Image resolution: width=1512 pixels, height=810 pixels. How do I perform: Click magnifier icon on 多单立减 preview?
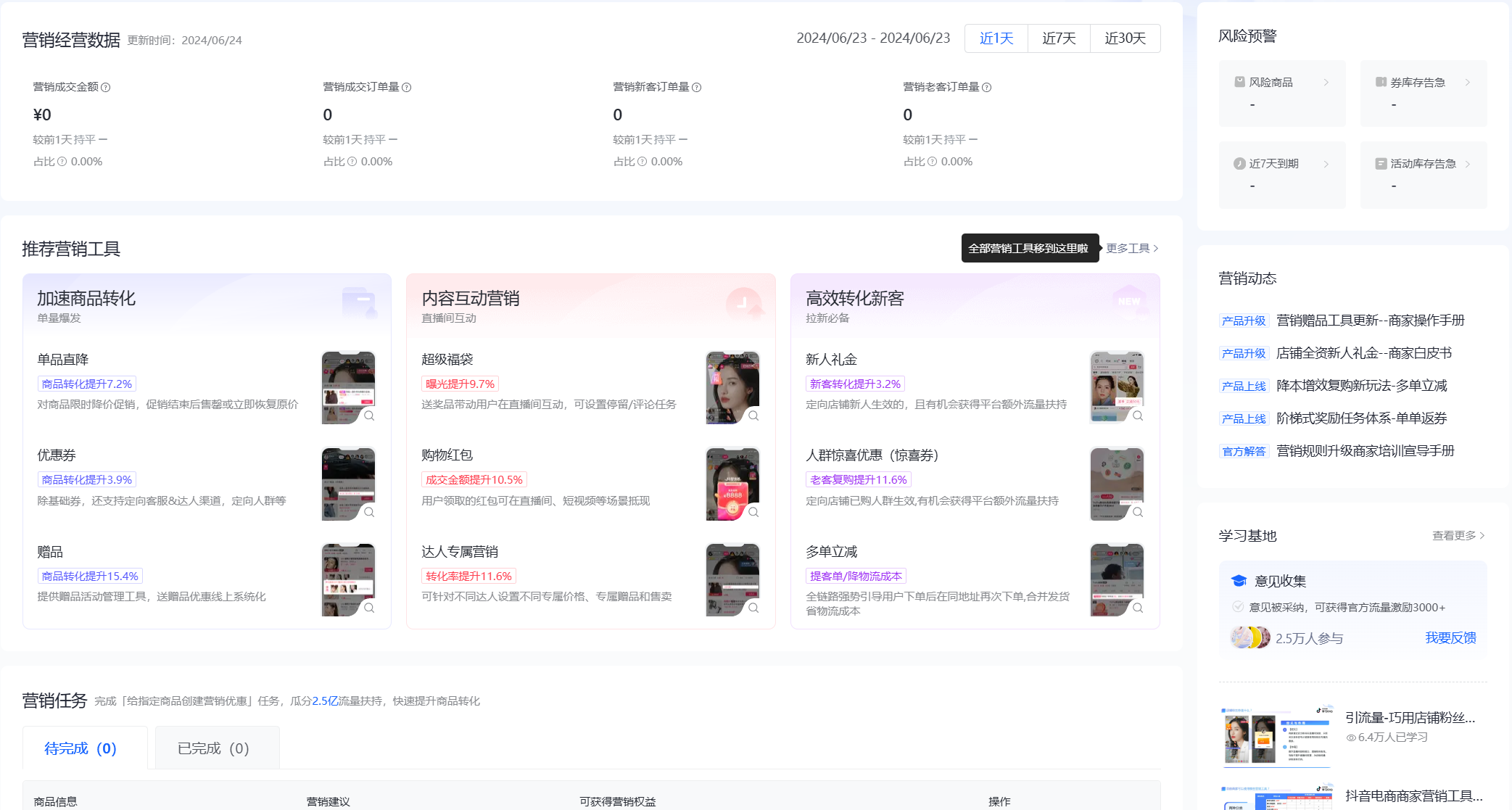point(1138,608)
